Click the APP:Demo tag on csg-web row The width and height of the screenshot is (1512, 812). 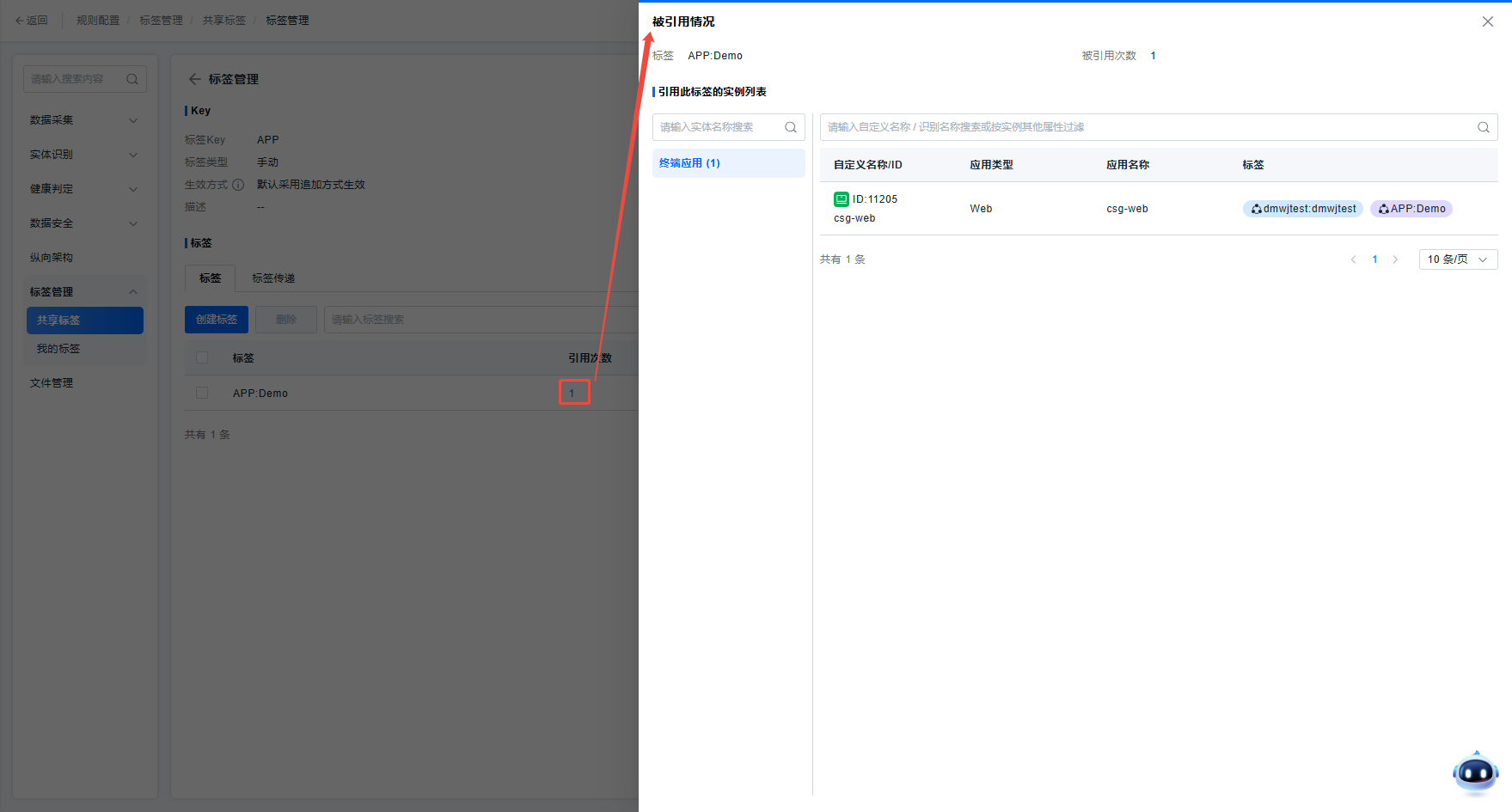pos(1411,209)
